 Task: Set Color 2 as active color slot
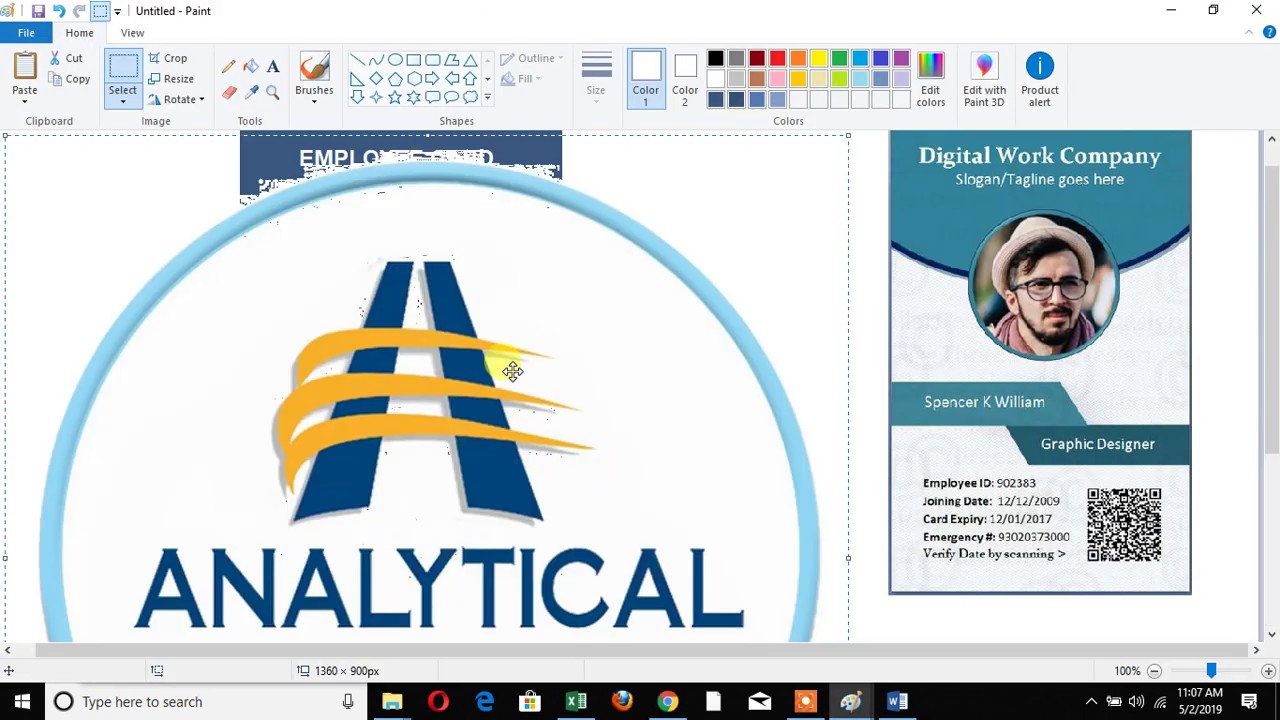click(x=685, y=79)
